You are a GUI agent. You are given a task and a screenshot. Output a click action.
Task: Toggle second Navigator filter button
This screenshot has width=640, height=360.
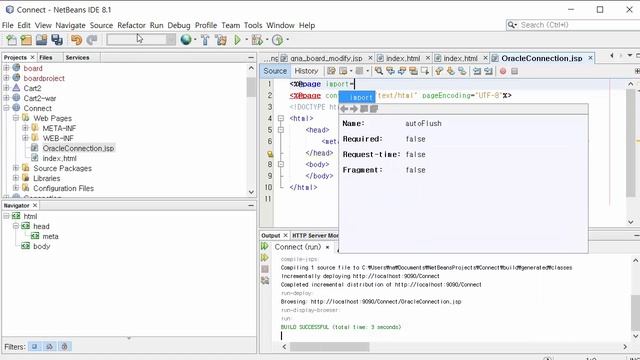[x=50, y=347]
